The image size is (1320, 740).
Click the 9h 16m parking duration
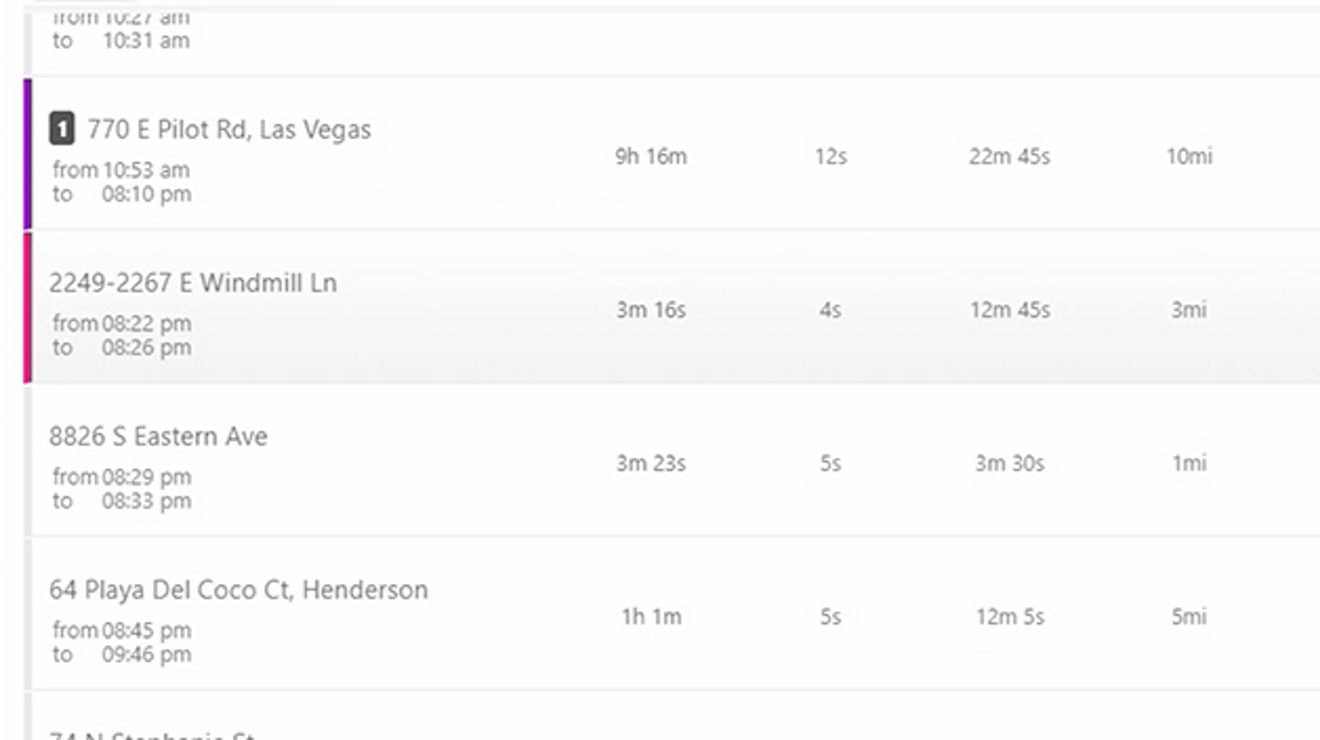point(652,155)
